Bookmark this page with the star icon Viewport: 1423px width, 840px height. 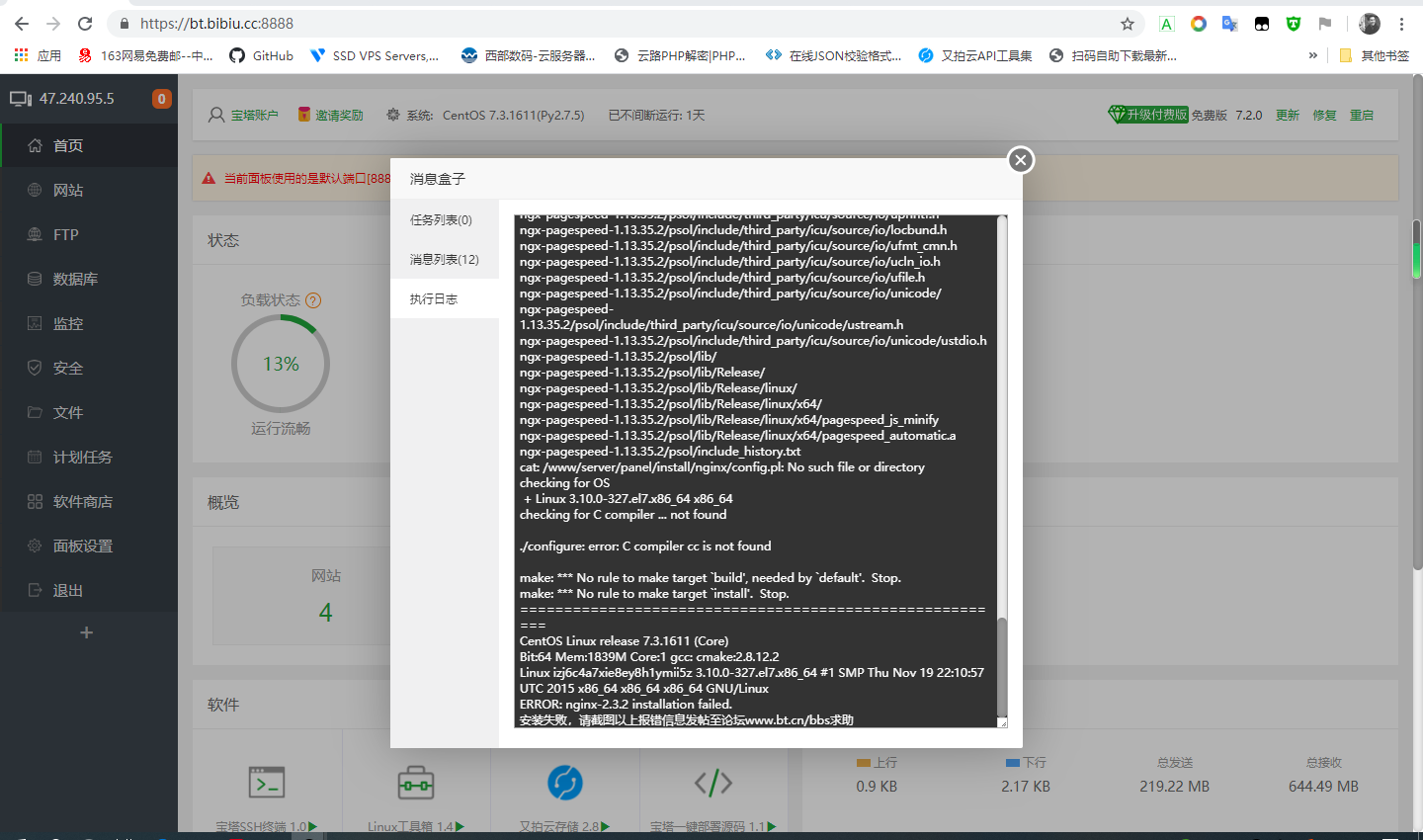[1128, 24]
